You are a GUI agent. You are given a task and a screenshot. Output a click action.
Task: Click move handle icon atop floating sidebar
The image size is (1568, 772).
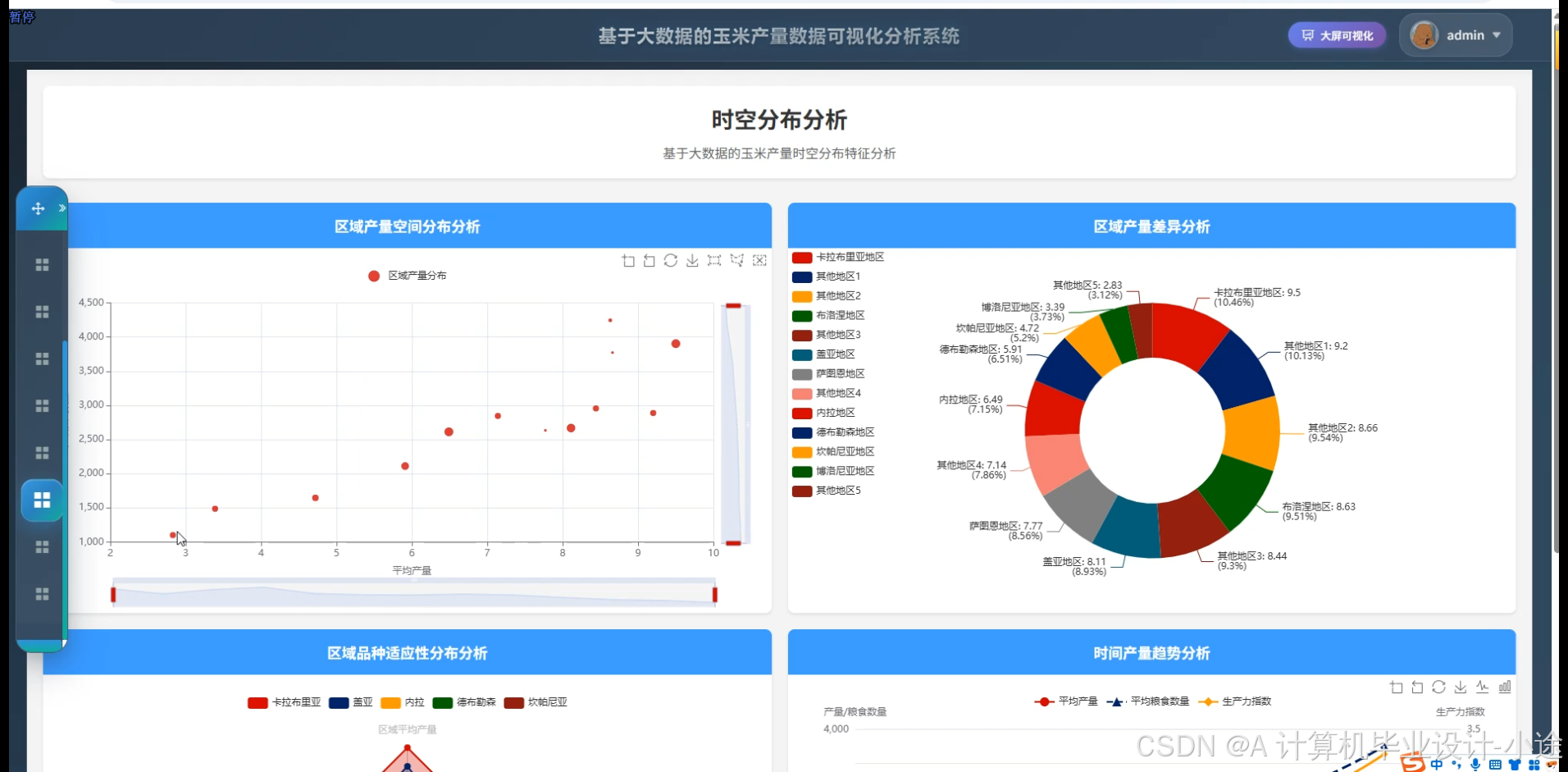tap(38, 208)
